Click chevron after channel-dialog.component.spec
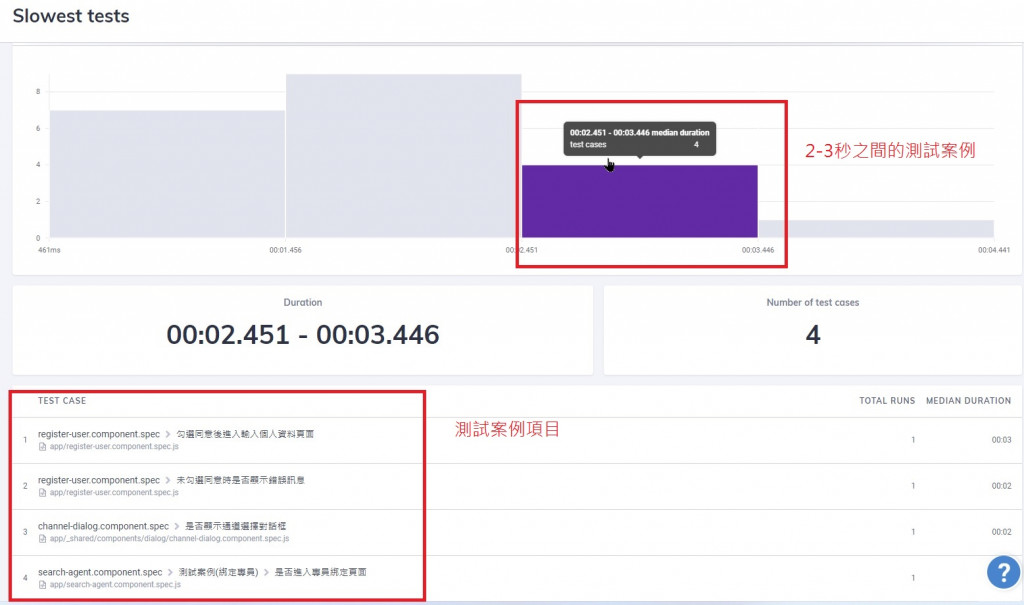 pyautogui.click(x=177, y=527)
